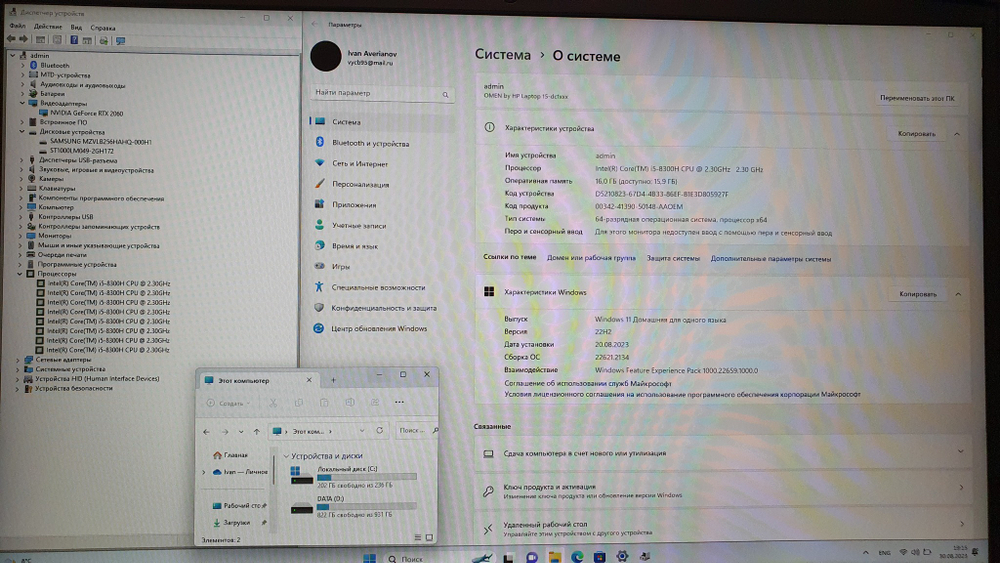The width and height of the screenshot is (1000, 563).
Task: Open Центр обновления Windows in Settings
Action: pos(383,328)
